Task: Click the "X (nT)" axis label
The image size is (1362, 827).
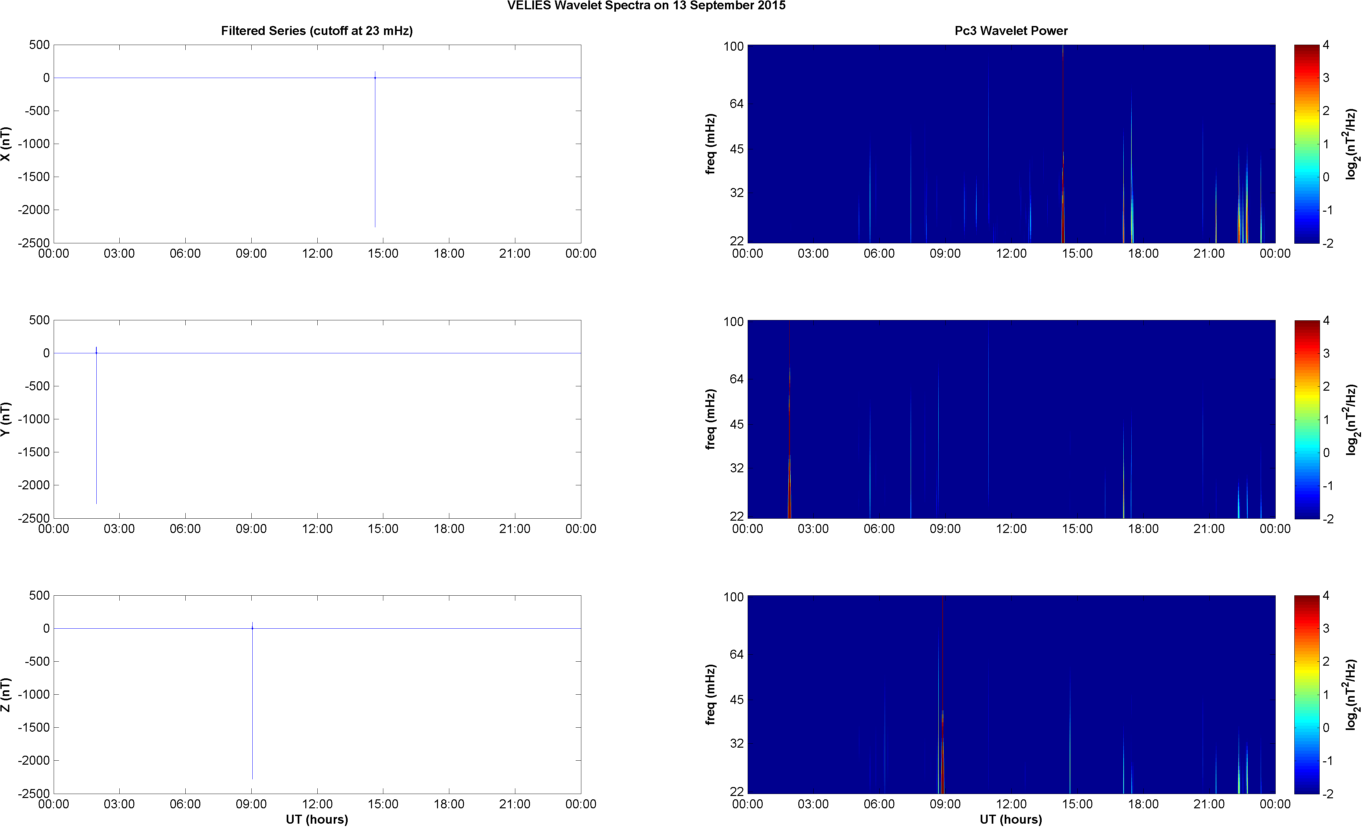Action: 7,144
